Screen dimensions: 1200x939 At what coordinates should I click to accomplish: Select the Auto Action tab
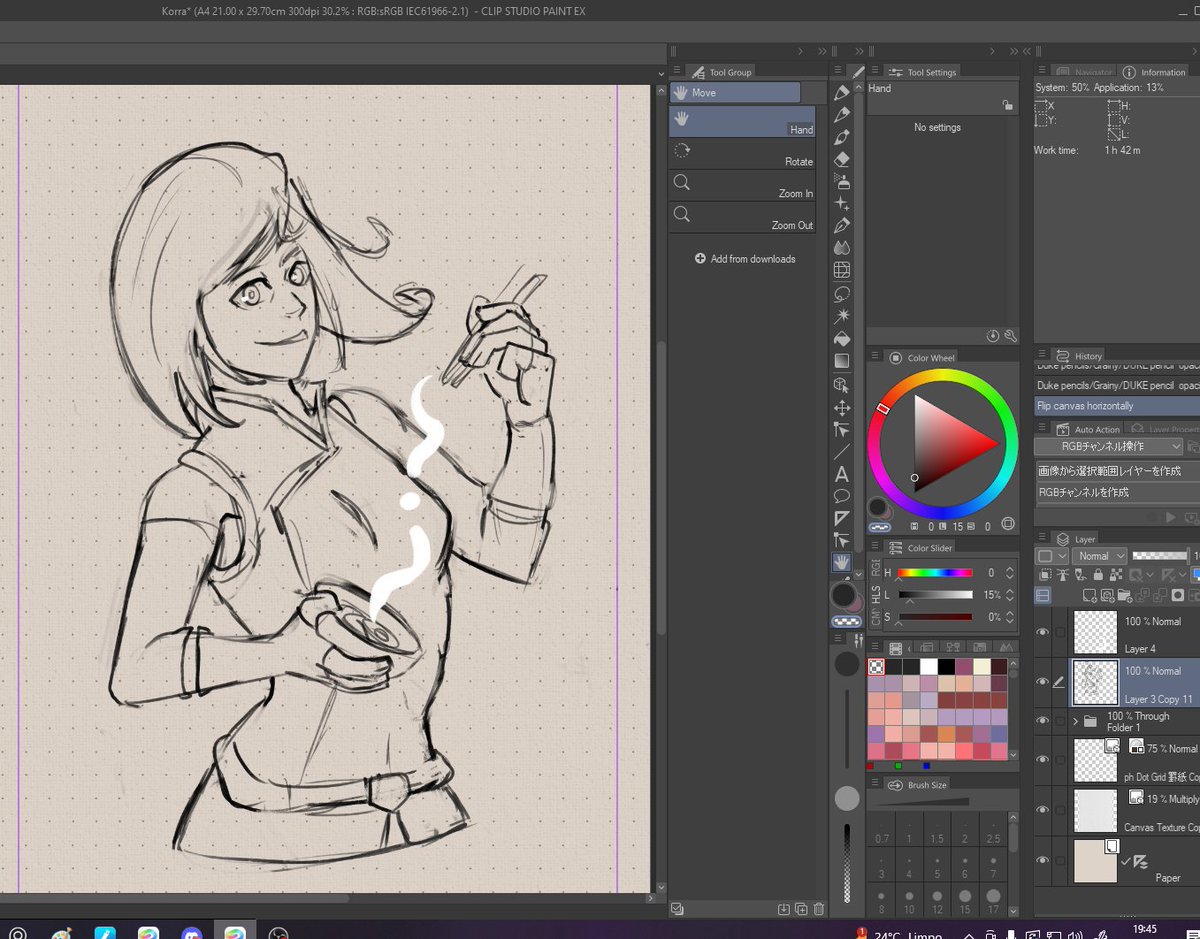(1088, 429)
